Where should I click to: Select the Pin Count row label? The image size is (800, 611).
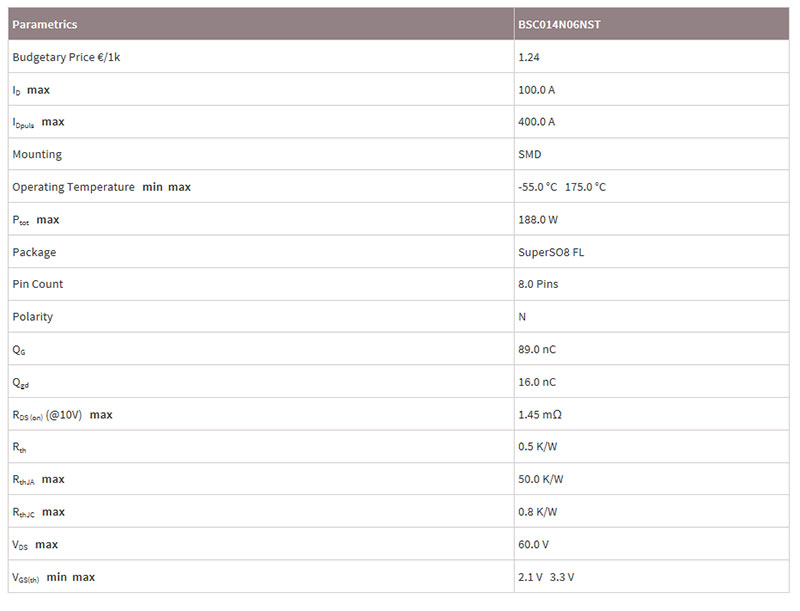tap(38, 284)
